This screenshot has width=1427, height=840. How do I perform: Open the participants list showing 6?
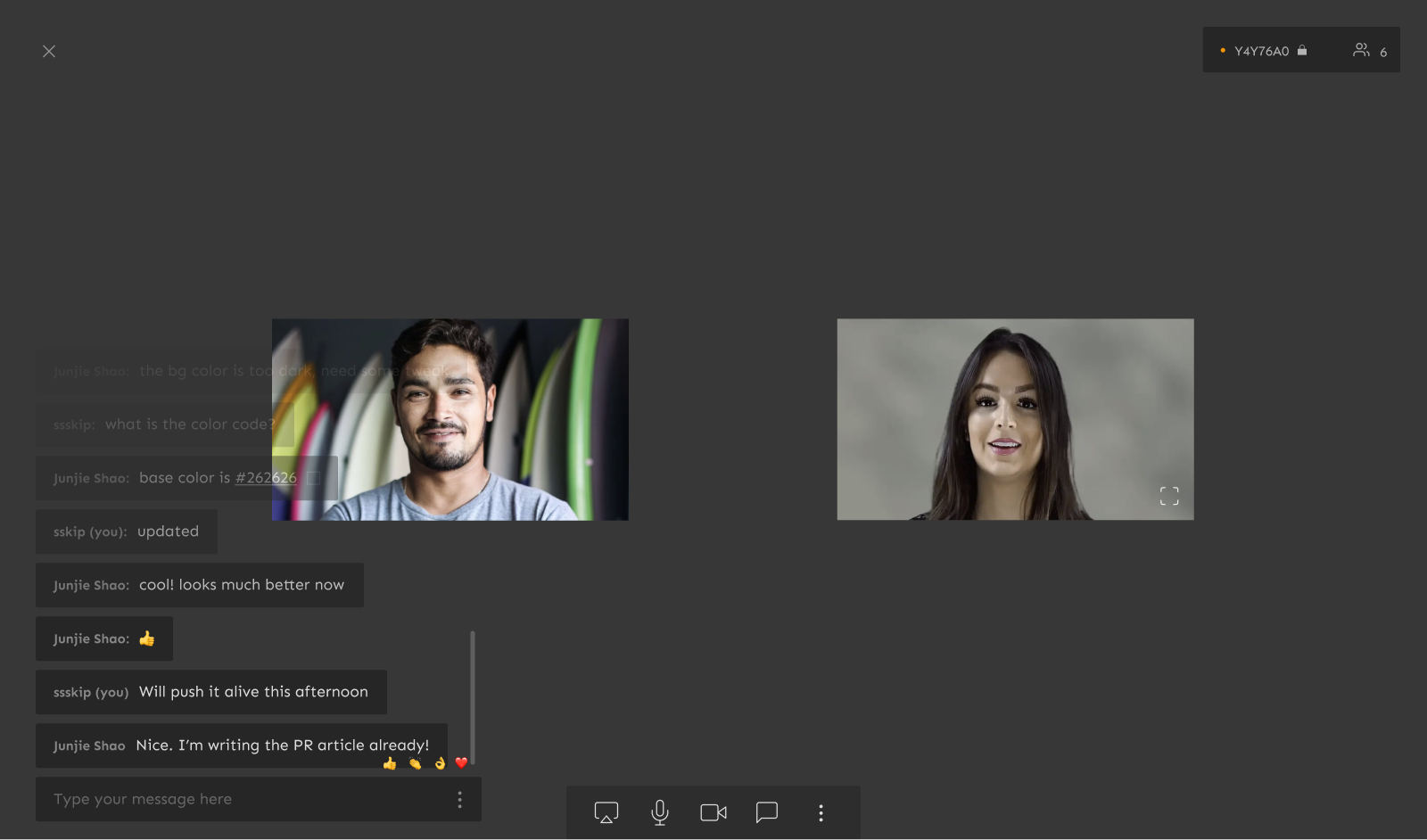(1369, 51)
